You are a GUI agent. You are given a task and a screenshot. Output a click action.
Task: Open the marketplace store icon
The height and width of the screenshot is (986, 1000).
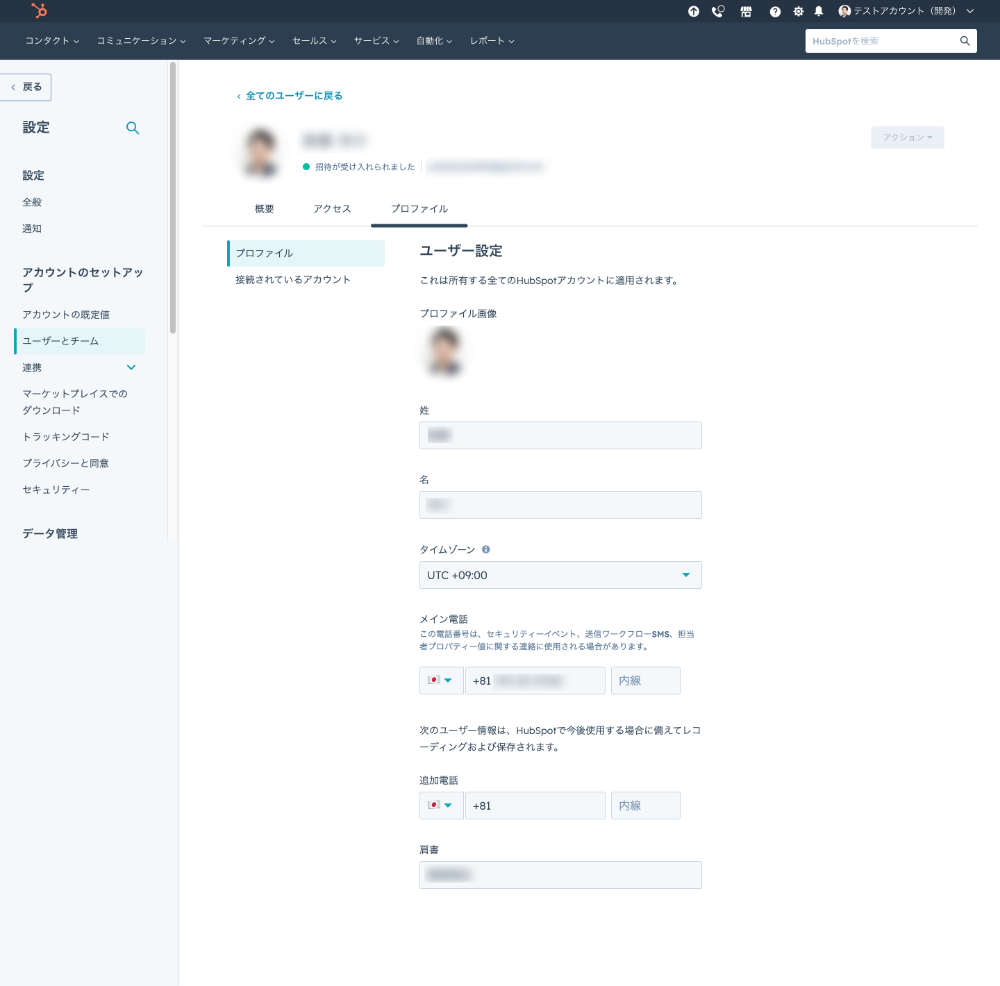tap(746, 11)
